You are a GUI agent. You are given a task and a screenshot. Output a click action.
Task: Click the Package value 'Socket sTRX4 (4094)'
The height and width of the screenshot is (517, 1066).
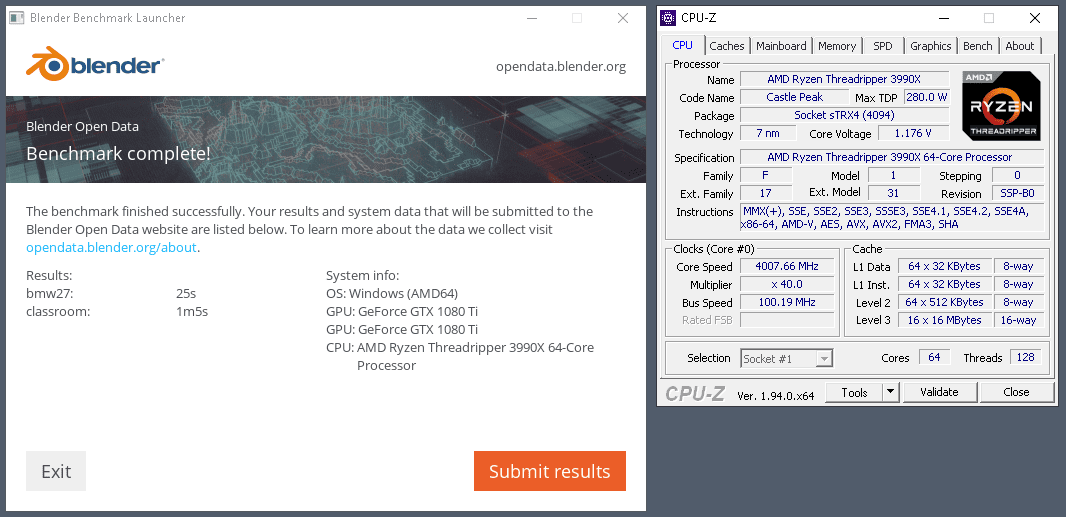pos(844,115)
